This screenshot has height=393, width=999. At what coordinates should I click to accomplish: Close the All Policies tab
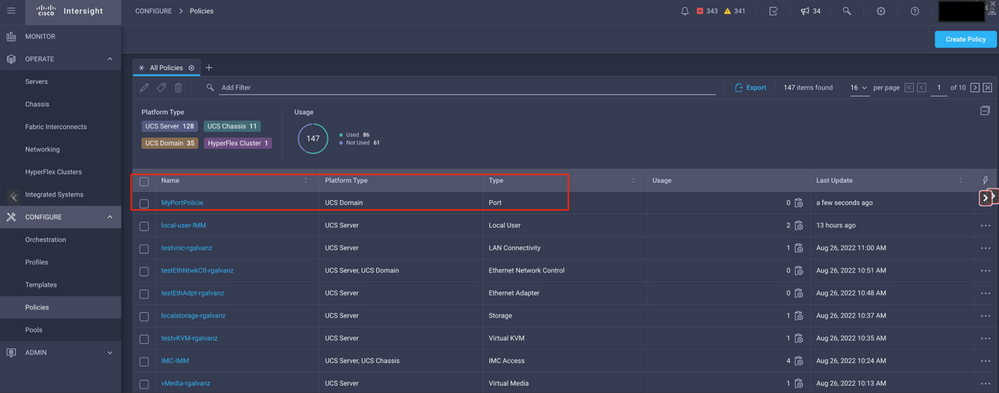192,68
